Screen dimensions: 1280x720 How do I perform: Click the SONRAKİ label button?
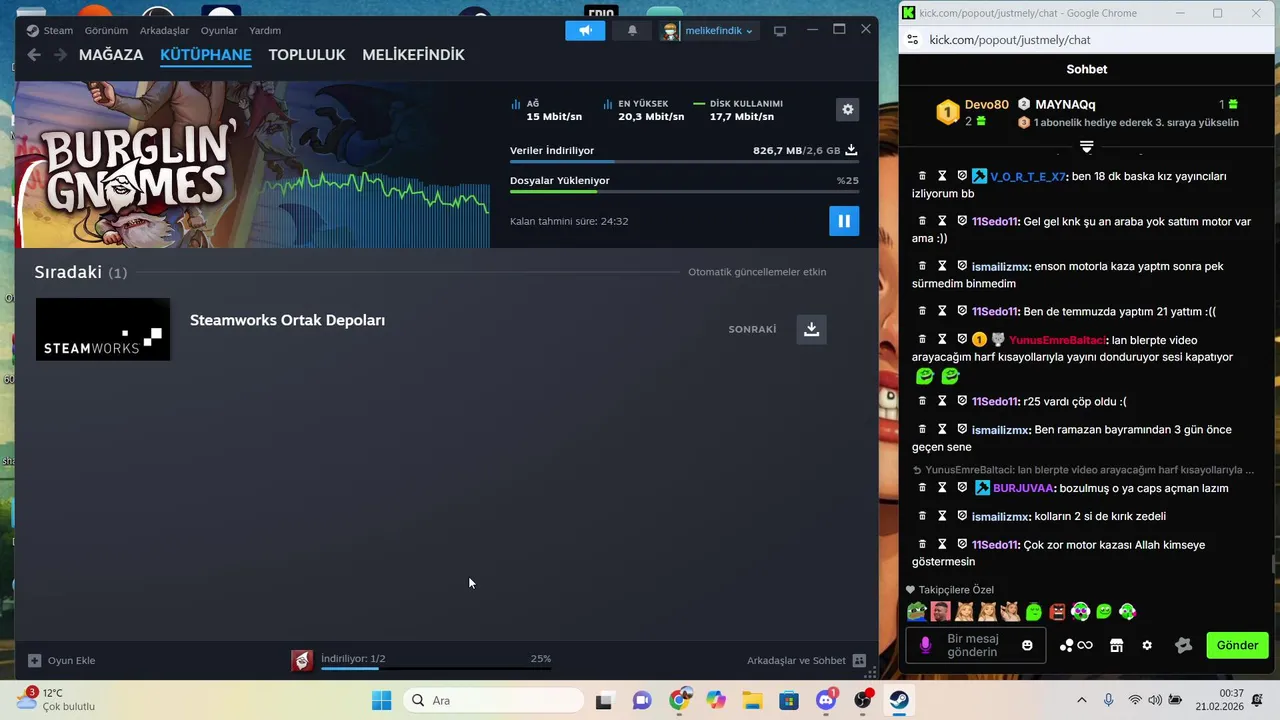(x=752, y=329)
